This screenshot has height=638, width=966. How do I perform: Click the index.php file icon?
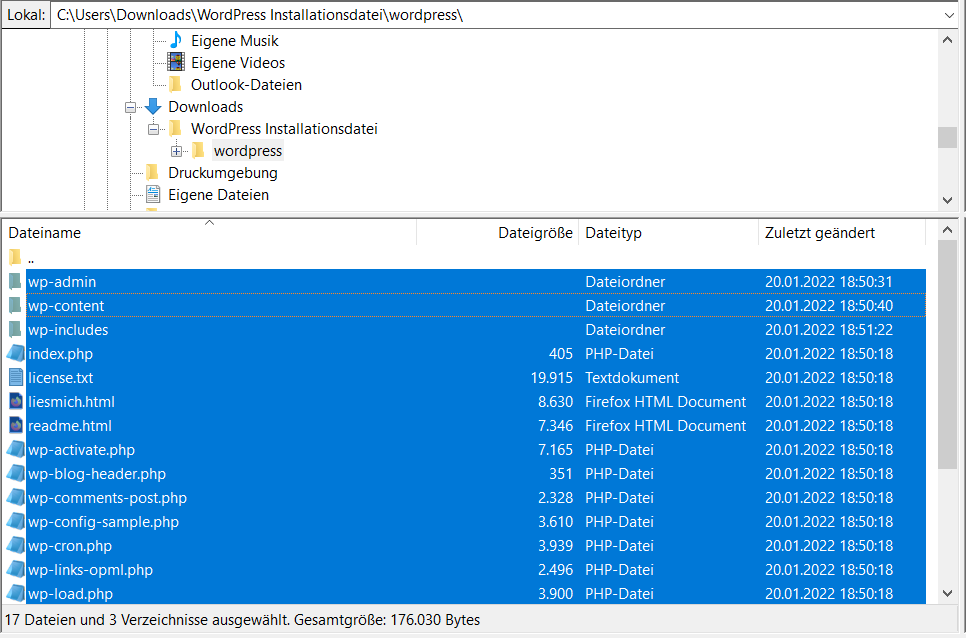point(15,353)
